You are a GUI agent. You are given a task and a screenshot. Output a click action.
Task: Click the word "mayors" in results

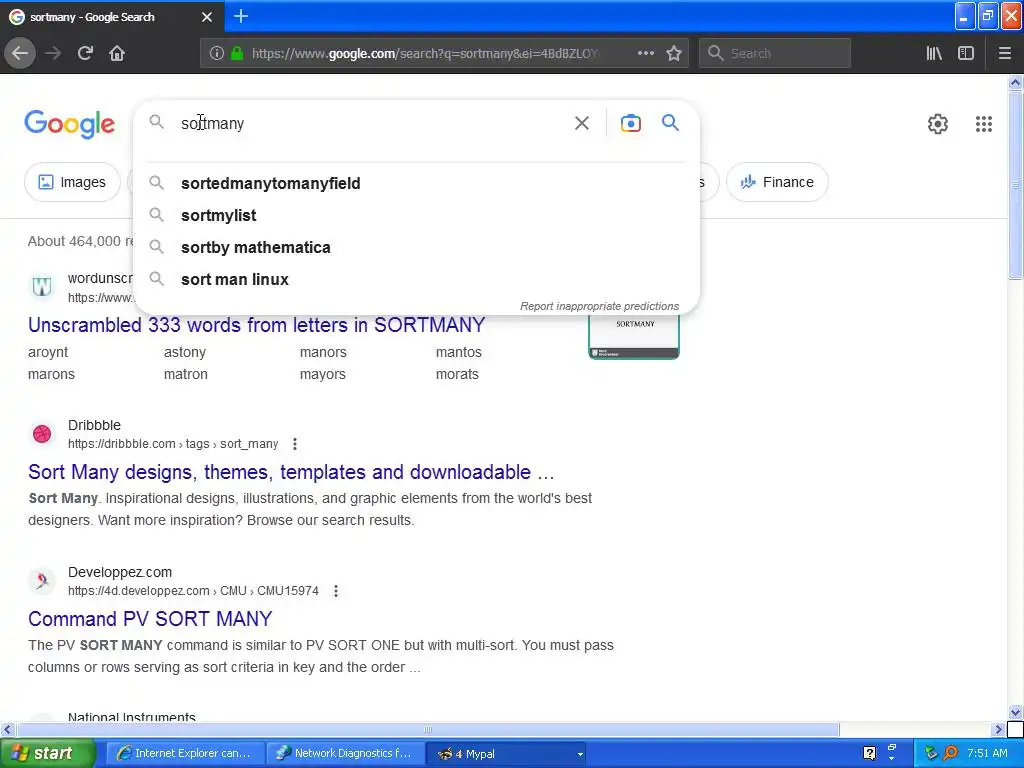(323, 374)
